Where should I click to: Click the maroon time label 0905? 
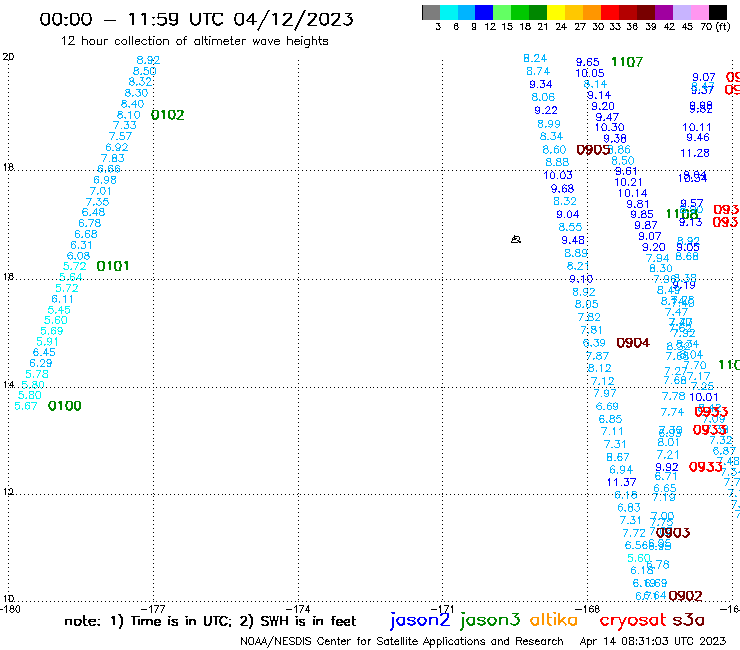[x=594, y=150]
